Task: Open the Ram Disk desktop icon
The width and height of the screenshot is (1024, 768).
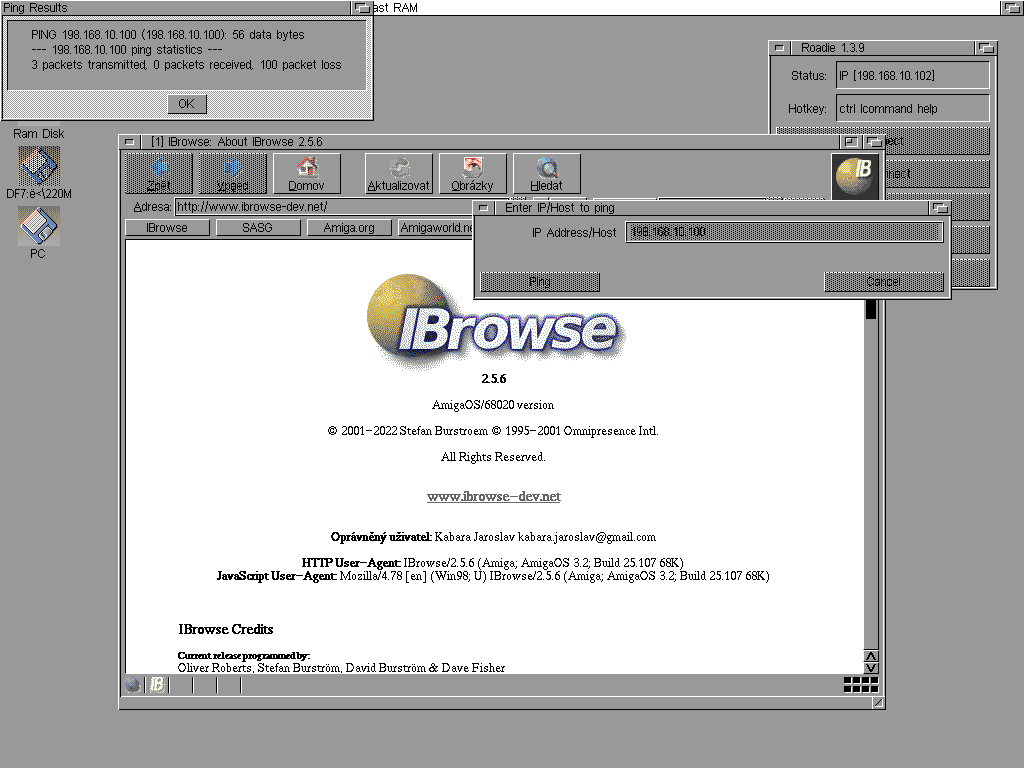Action: (x=39, y=166)
